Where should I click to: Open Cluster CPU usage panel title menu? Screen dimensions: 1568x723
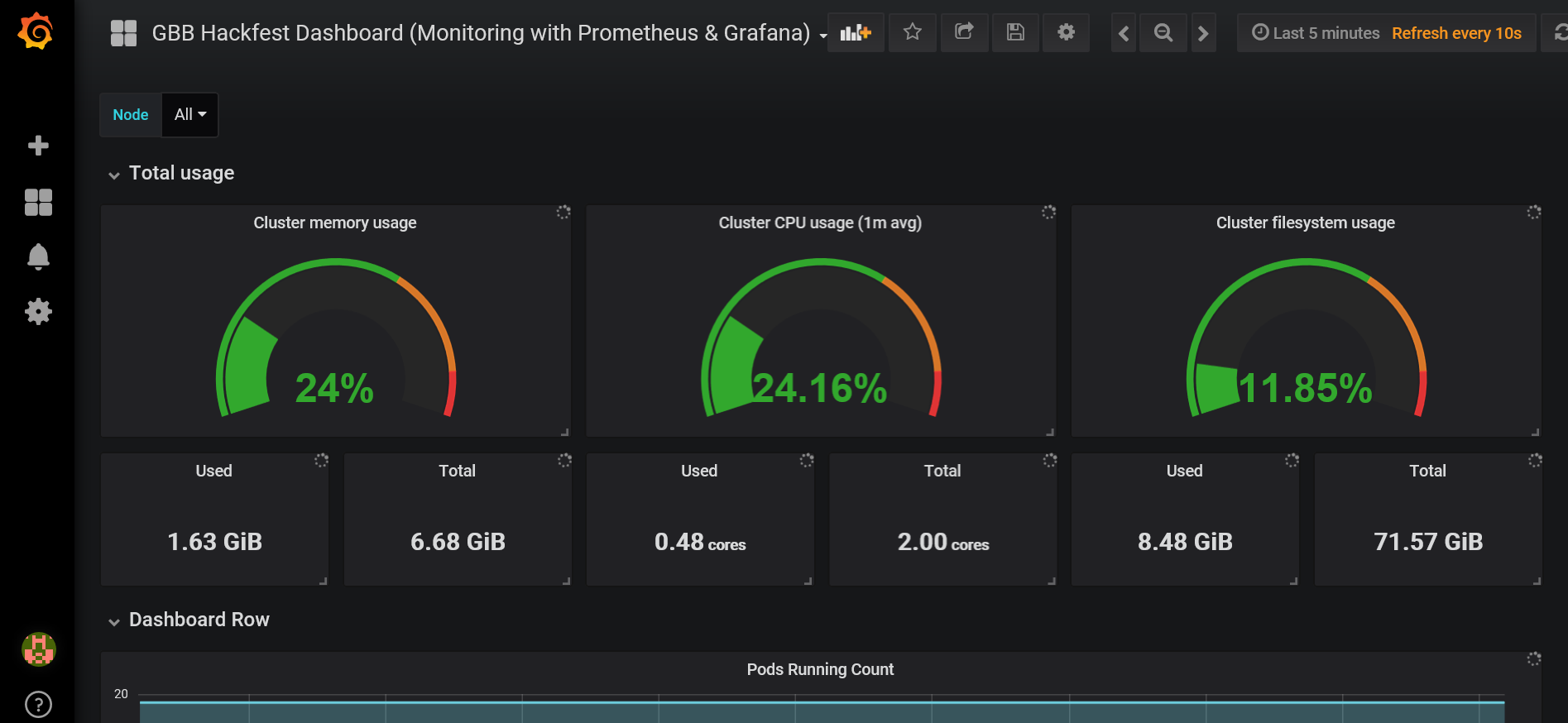click(820, 223)
